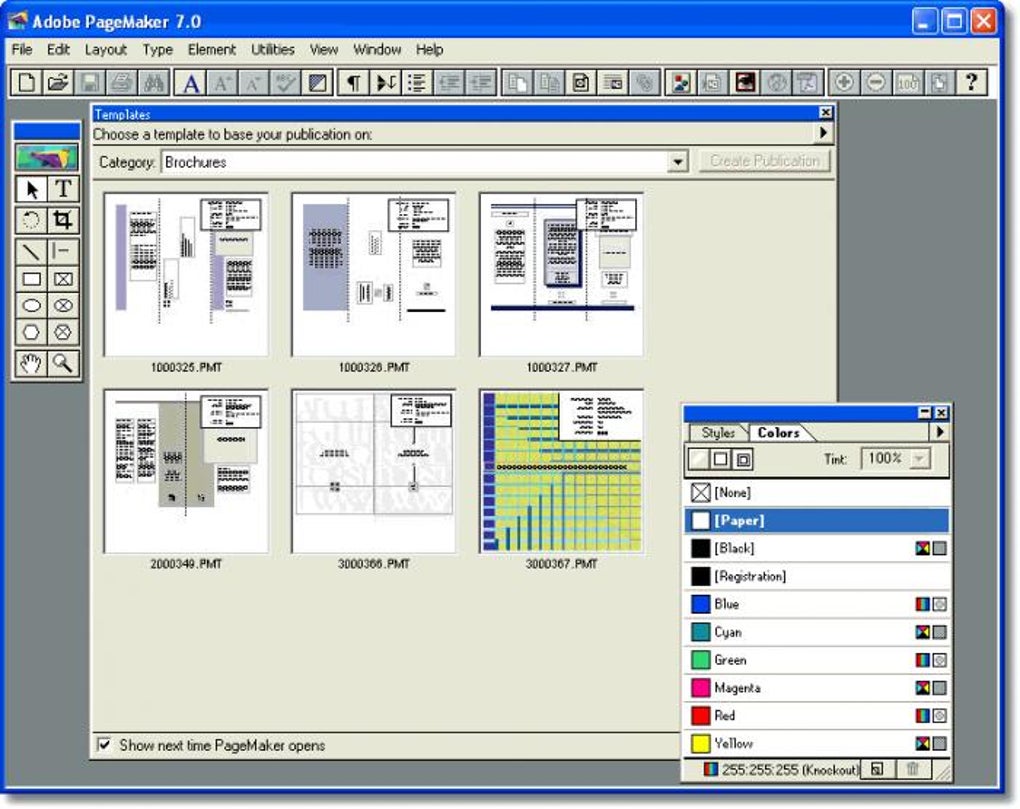This screenshot has width=1020, height=809.
Task: Select the Cropping tool
Action: pyautogui.click(x=62, y=220)
